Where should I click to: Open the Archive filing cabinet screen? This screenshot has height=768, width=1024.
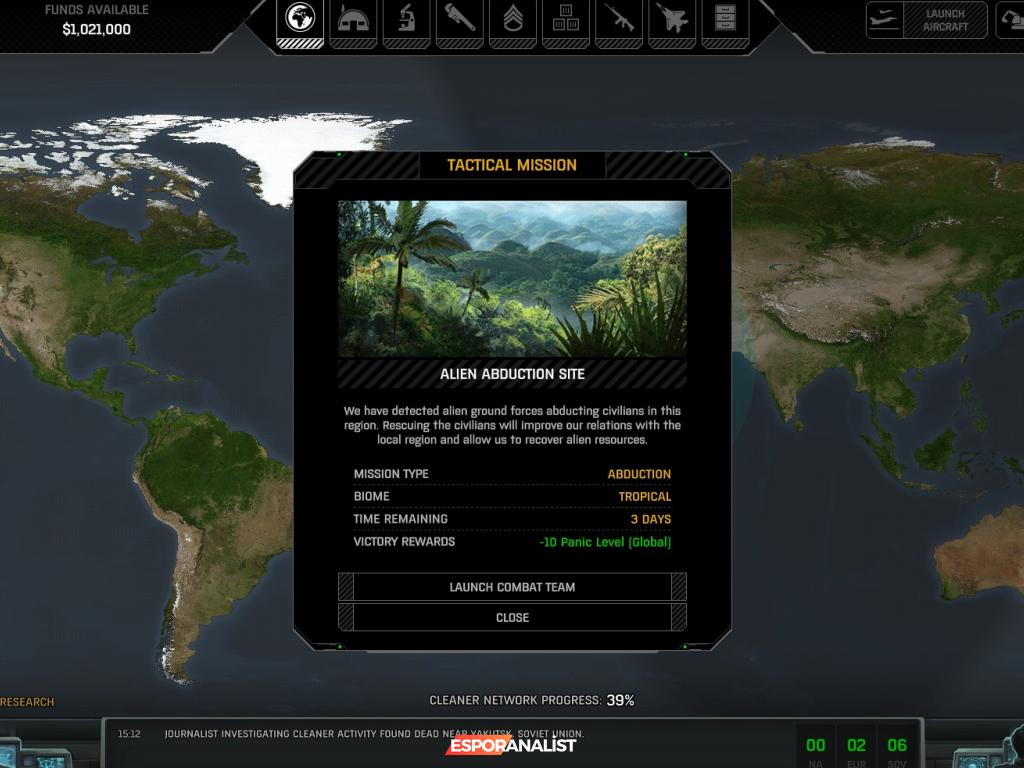click(724, 21)
